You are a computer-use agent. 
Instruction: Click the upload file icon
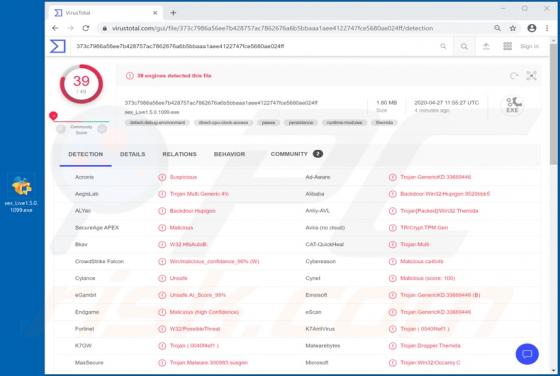point(486,46)
